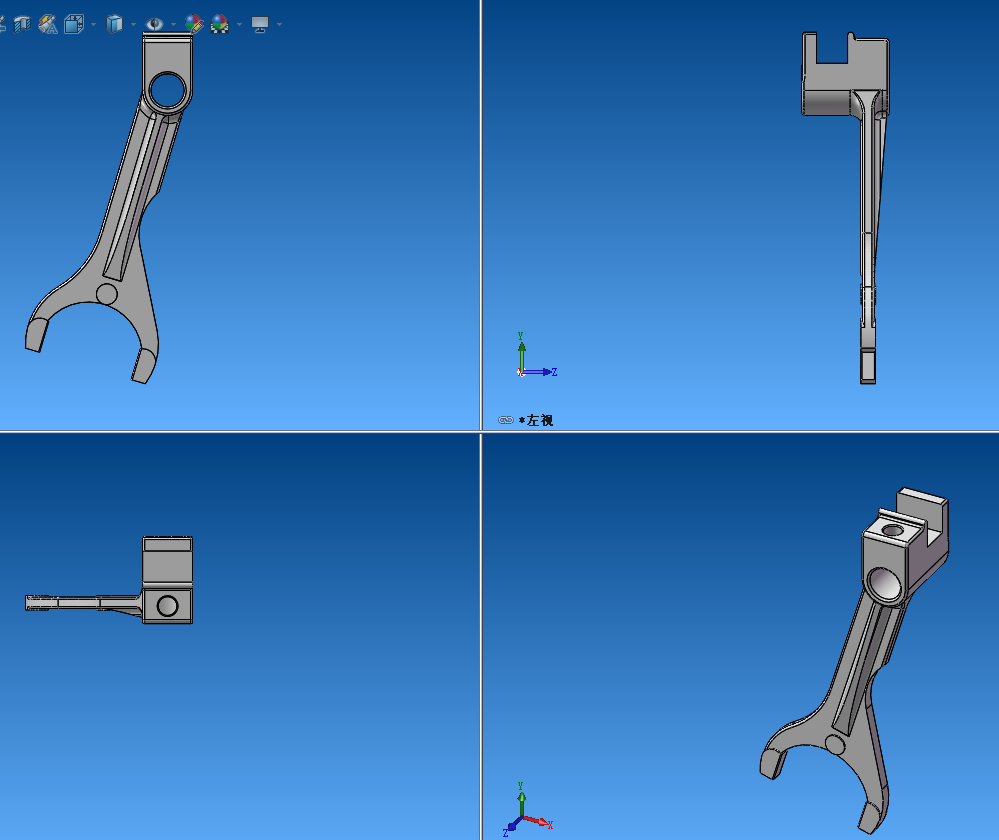The height and width of the screenshot is (840, 999).
Task: Open the Display Style dropdown arrow
Action: click(x=132, y=23)
